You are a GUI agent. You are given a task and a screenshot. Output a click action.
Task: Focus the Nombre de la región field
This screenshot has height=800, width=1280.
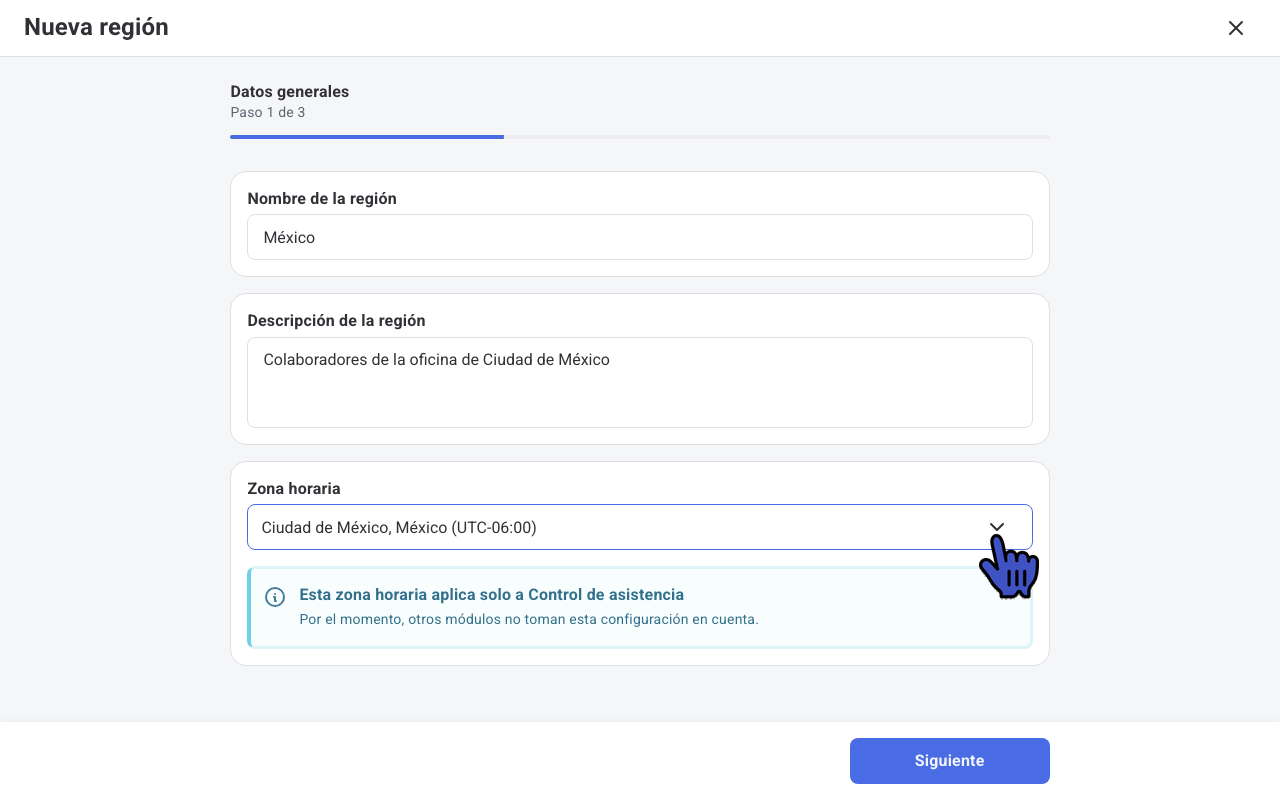coord(640,237)
